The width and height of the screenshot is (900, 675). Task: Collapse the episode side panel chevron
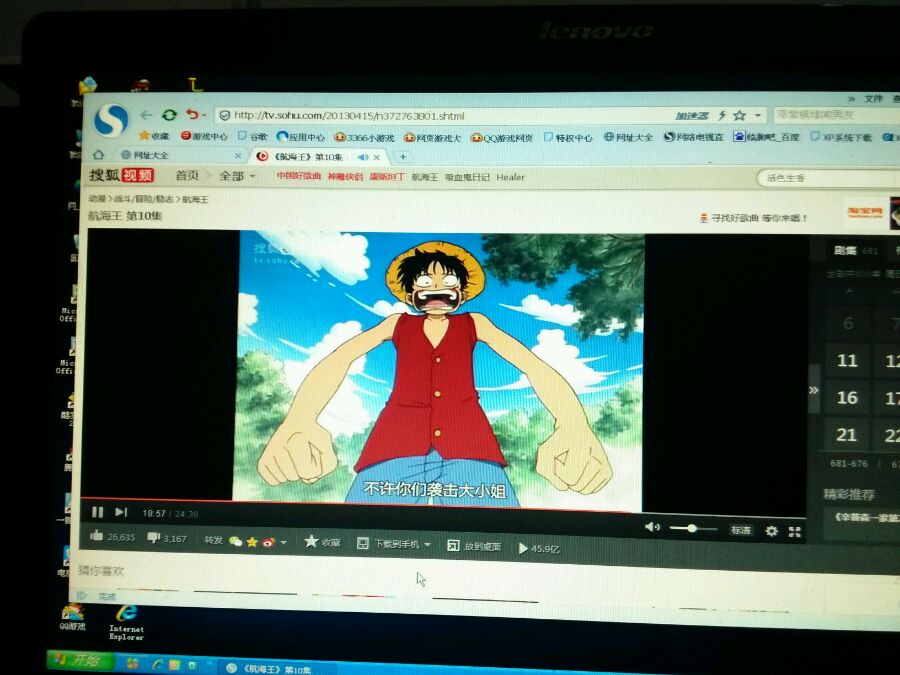pos(814,390)
